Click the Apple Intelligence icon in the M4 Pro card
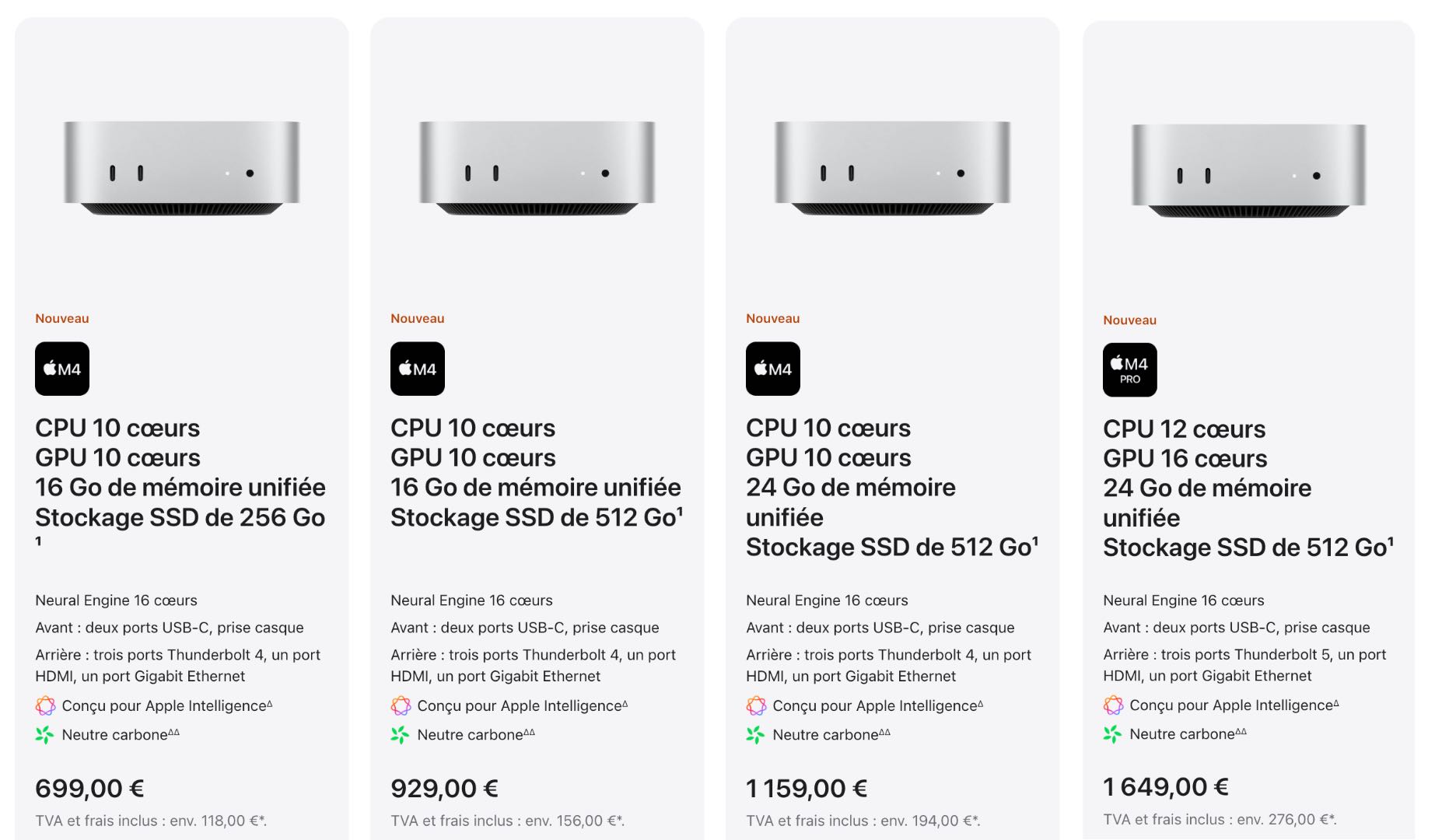This screenshot has width=1442, height=840. click(x=1113, y=705)
